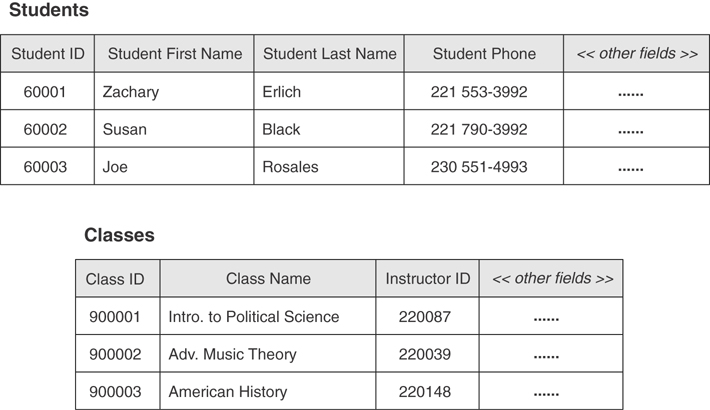Click the Class ID column header
The height and width of the screenshot is (410, 710).
[x=115, y=279]
